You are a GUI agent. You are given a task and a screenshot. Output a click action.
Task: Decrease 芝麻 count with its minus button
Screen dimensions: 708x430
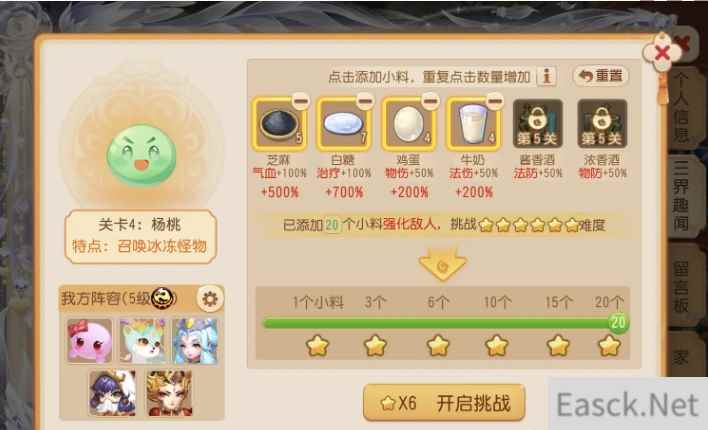301,100
